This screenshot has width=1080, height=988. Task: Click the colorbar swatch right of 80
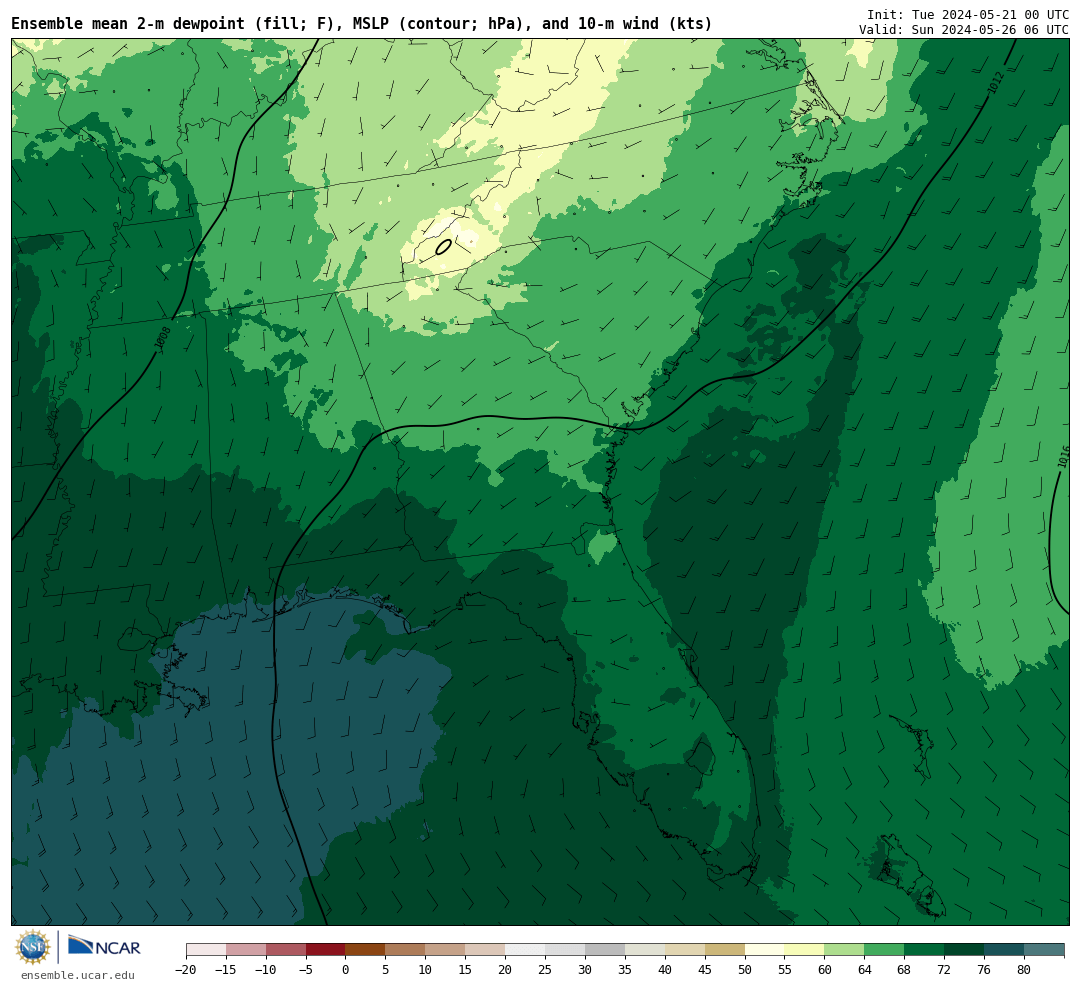click(1044, 950)
